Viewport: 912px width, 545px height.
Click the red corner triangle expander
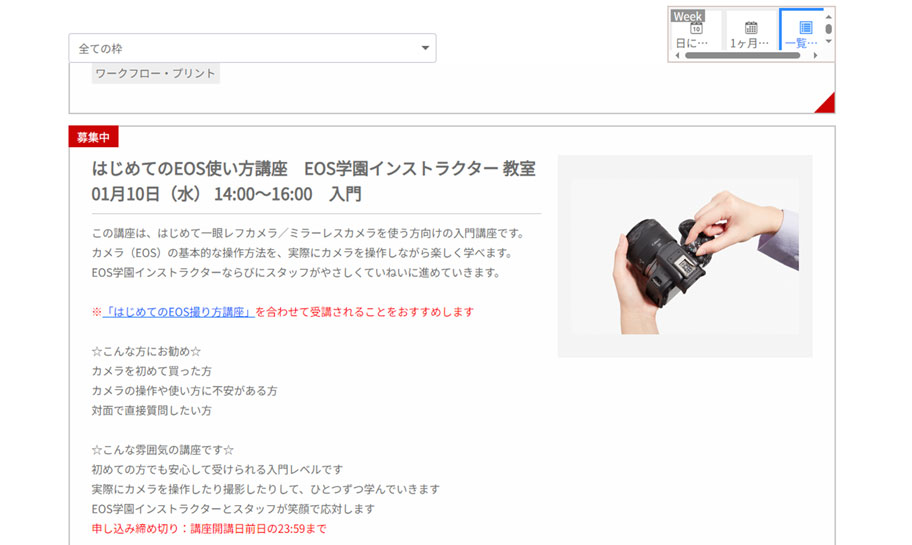[825, 103]
